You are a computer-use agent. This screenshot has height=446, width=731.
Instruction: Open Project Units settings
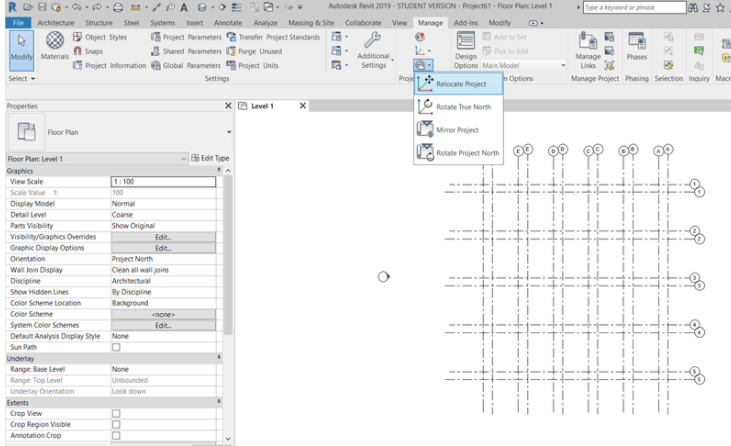[252, 66]
